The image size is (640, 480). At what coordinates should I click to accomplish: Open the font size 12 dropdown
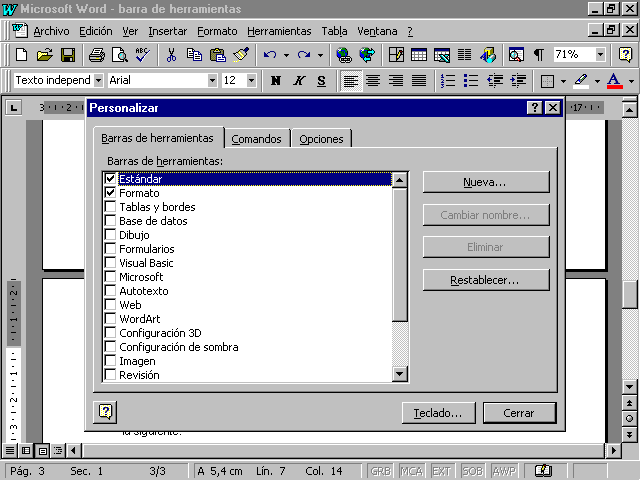(x=251, y=80)
